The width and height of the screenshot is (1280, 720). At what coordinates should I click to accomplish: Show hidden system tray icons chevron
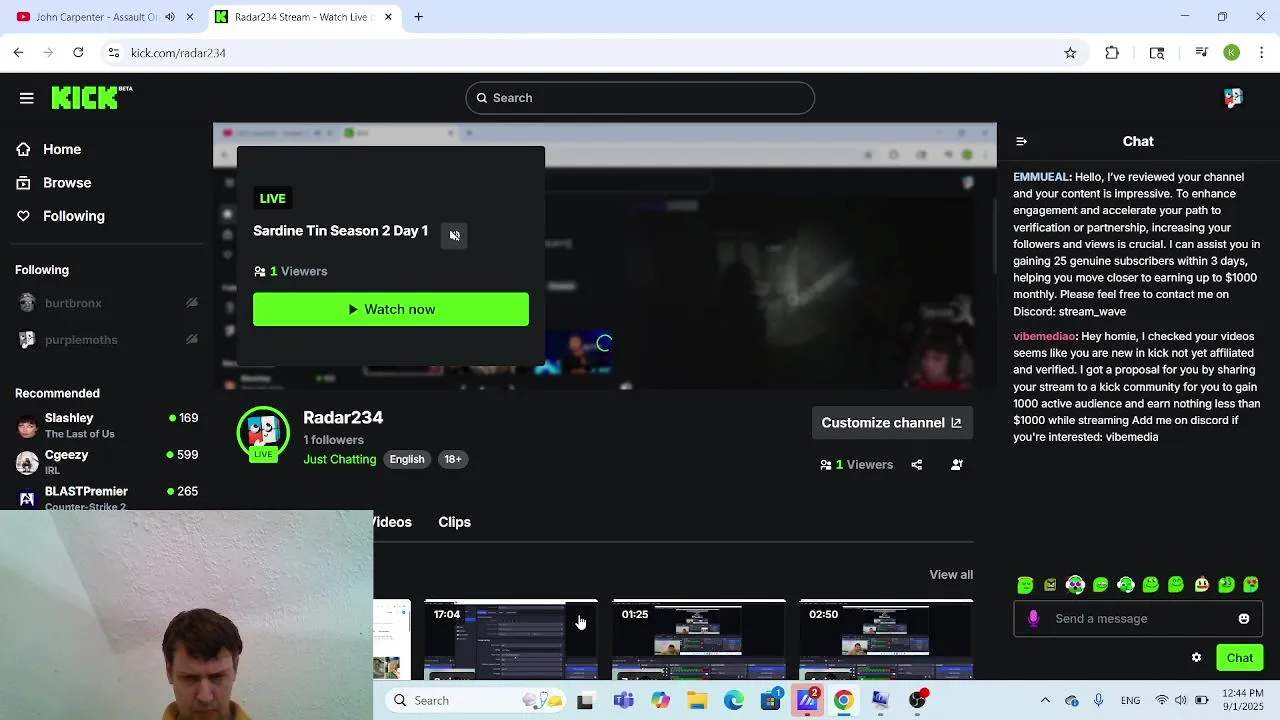pos(1045,700)
